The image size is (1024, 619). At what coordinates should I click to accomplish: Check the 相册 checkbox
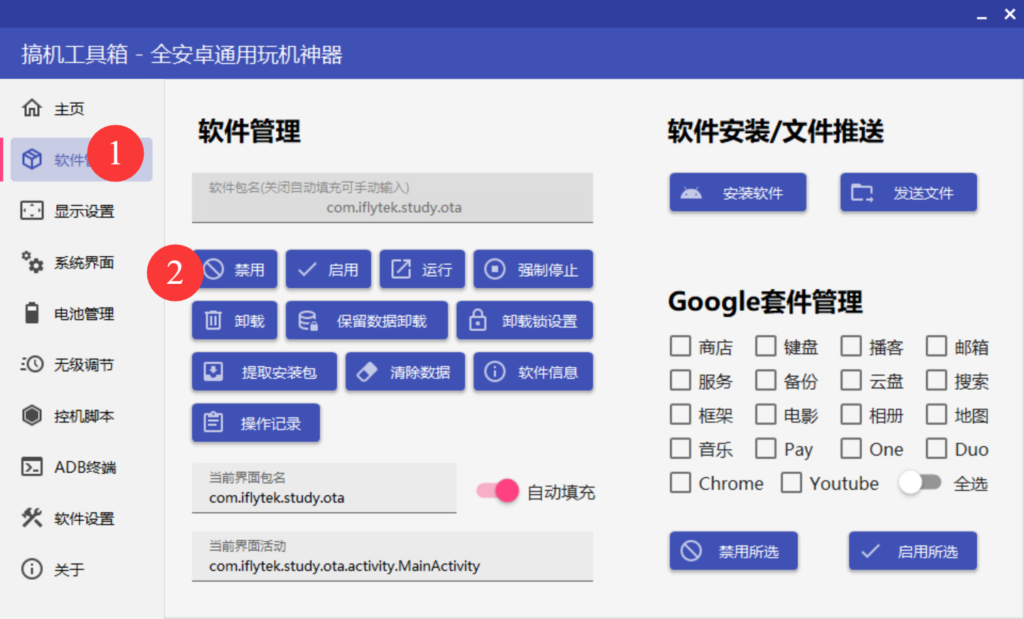click(851, 414)
